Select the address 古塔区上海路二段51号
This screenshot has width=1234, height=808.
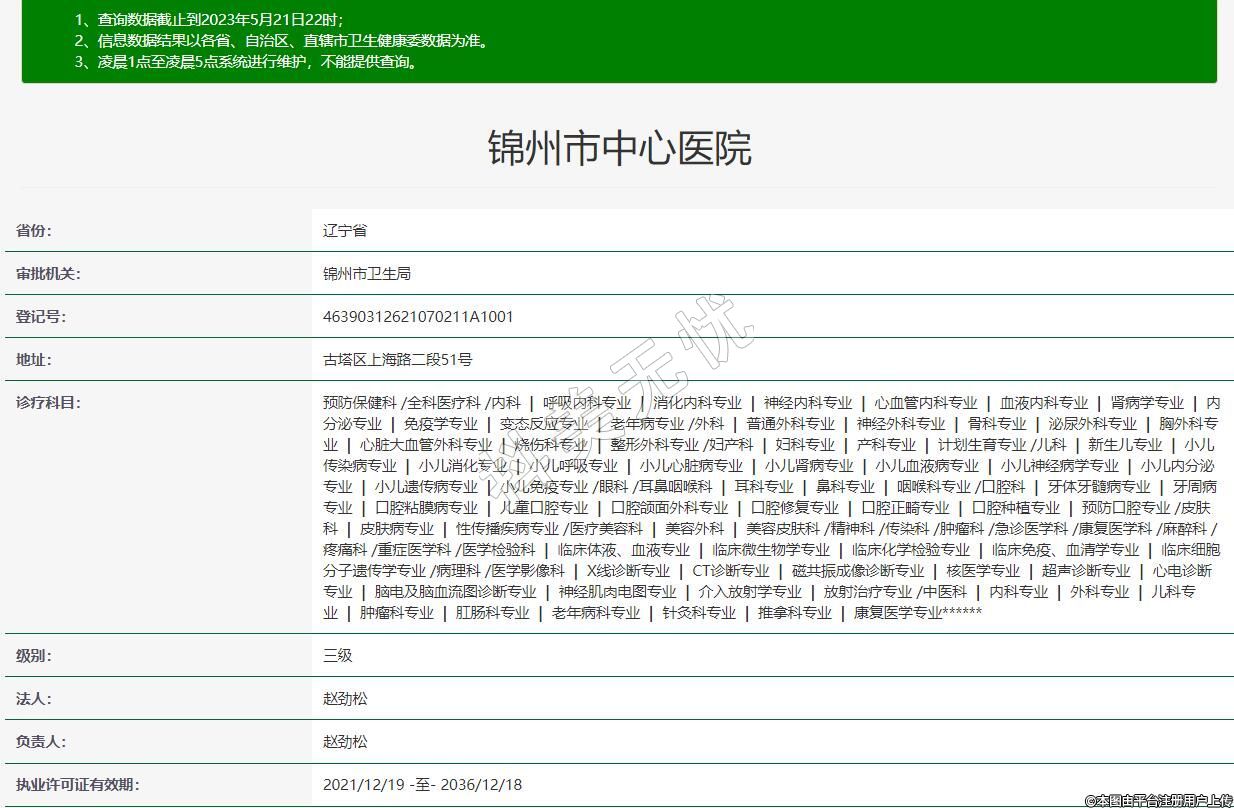pos(398,360)
